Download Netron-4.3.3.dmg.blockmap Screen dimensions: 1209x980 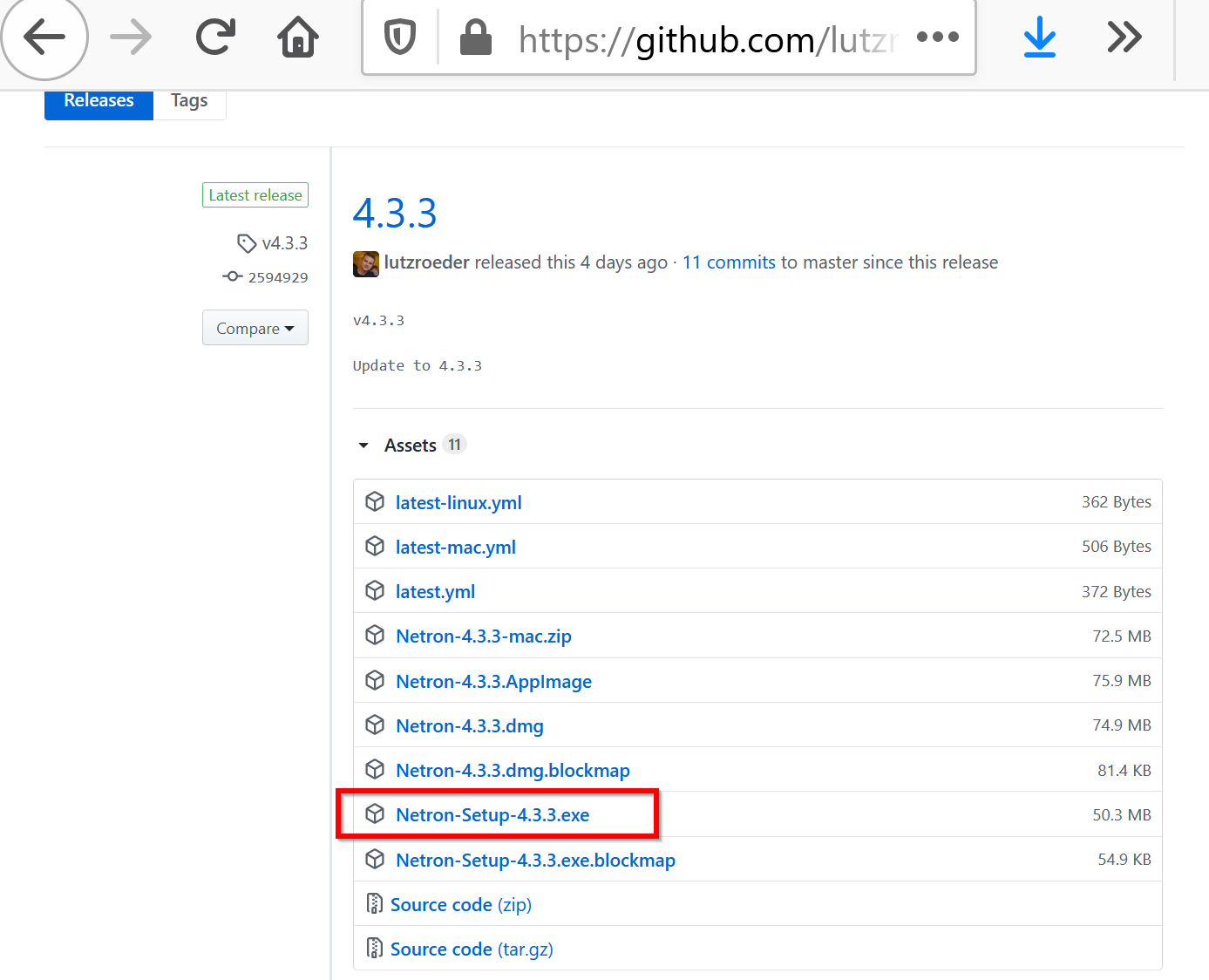pyautogui.click(x=513, y=771)
